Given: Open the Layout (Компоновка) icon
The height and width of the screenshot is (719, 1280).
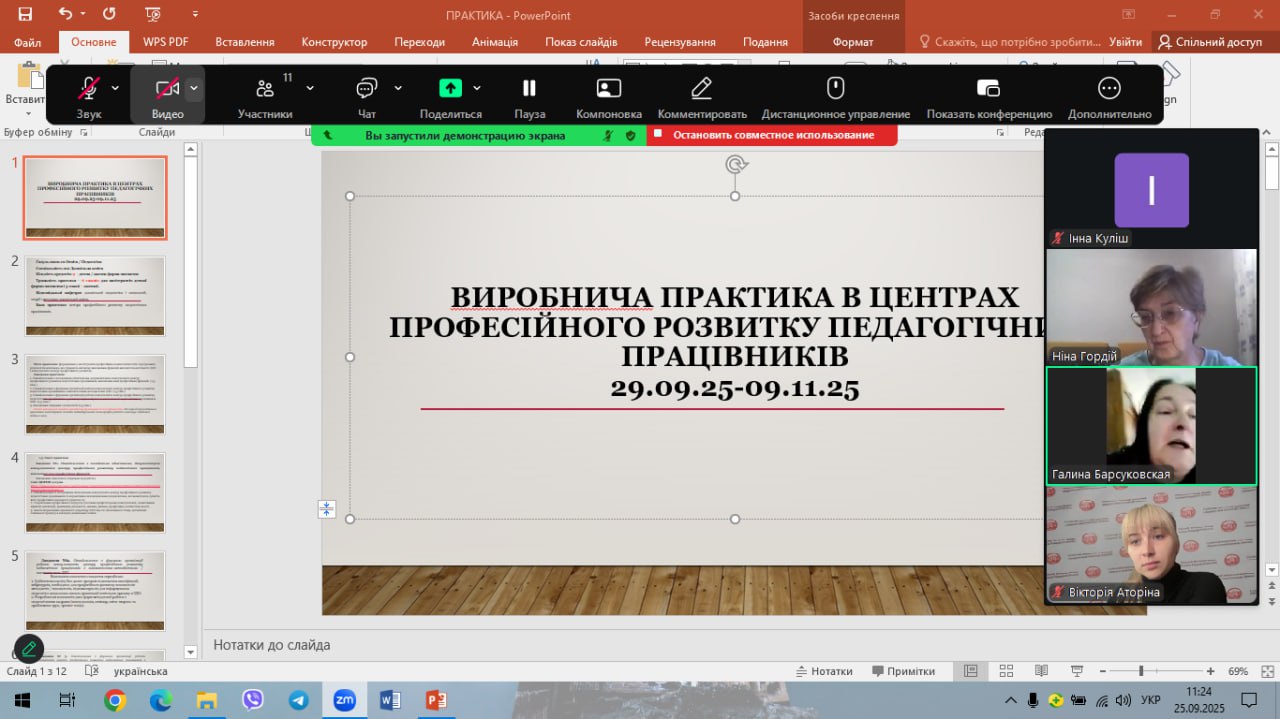Looking at the screenshot, I should click(608, 89).
